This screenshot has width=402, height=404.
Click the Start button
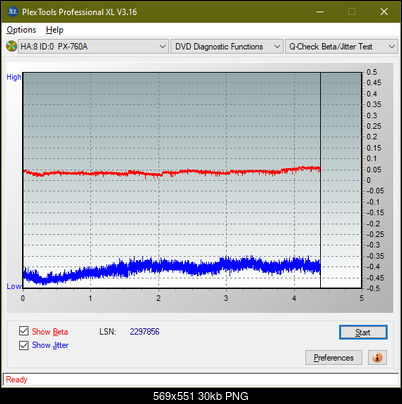363,332
